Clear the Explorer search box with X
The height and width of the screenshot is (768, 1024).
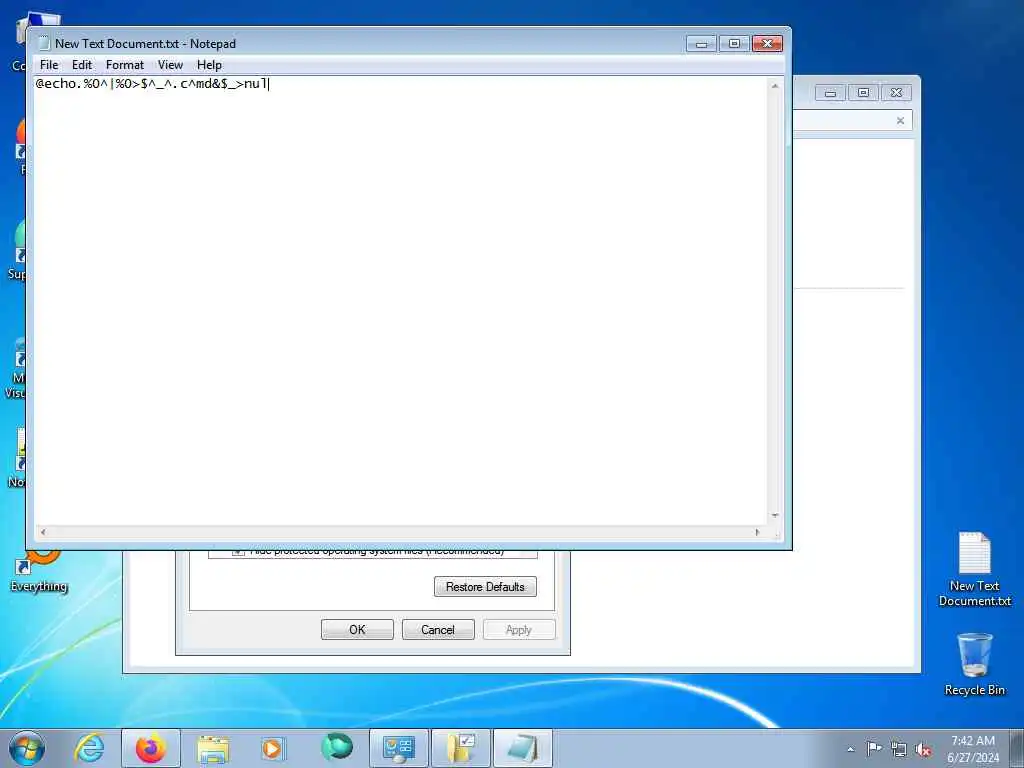point(901,120)
